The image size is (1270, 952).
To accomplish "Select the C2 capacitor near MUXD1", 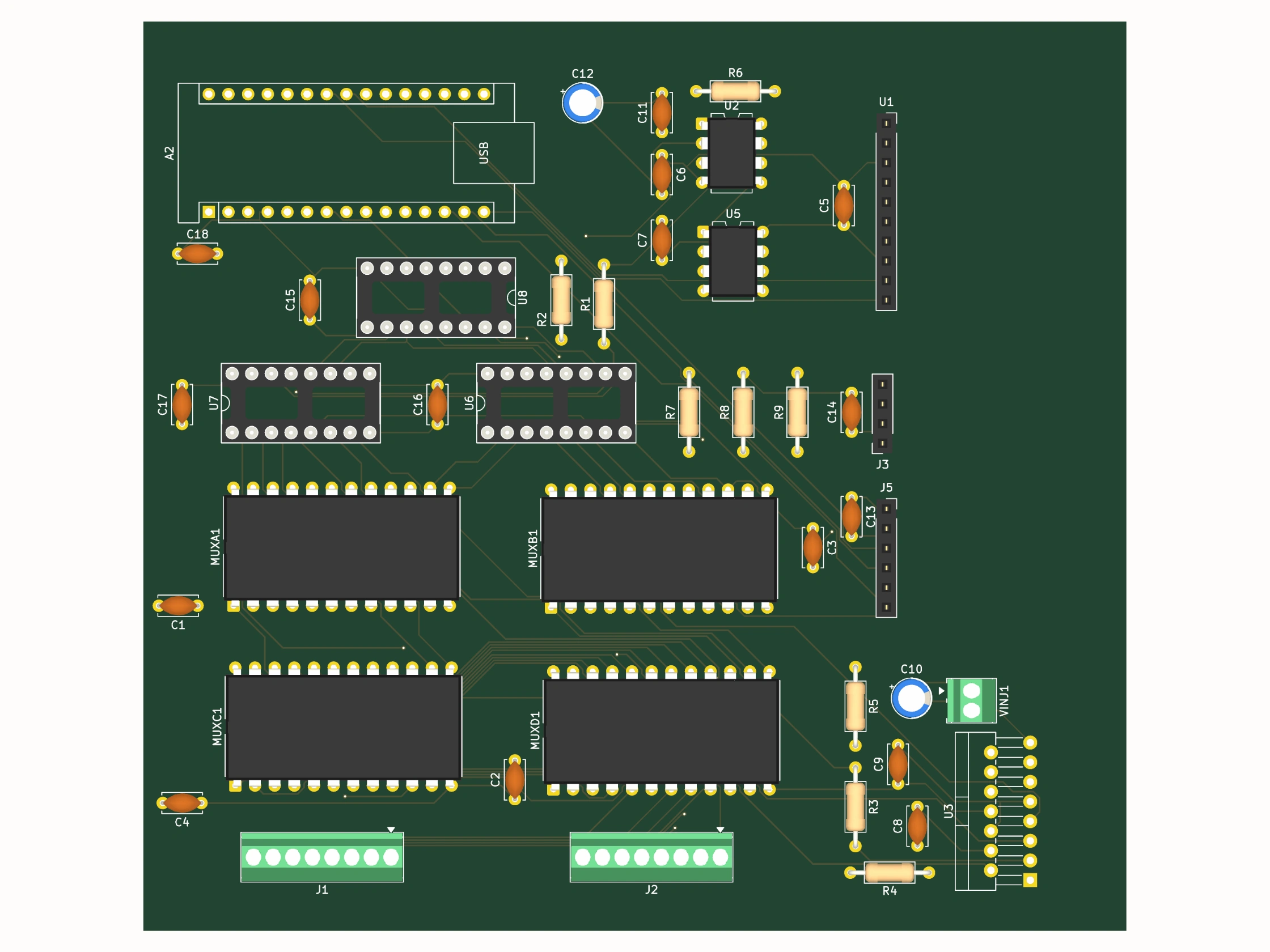I will click(x=514, y=780).
